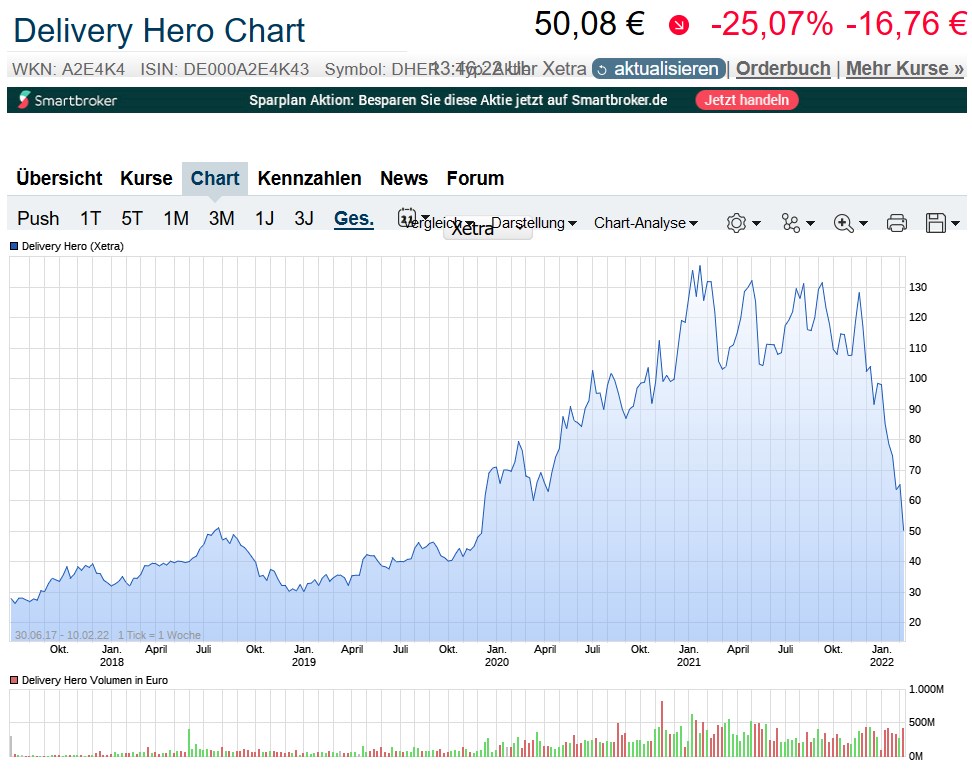Select the 3J time range
The image size is (972, 770).
(x=304, y=218)
